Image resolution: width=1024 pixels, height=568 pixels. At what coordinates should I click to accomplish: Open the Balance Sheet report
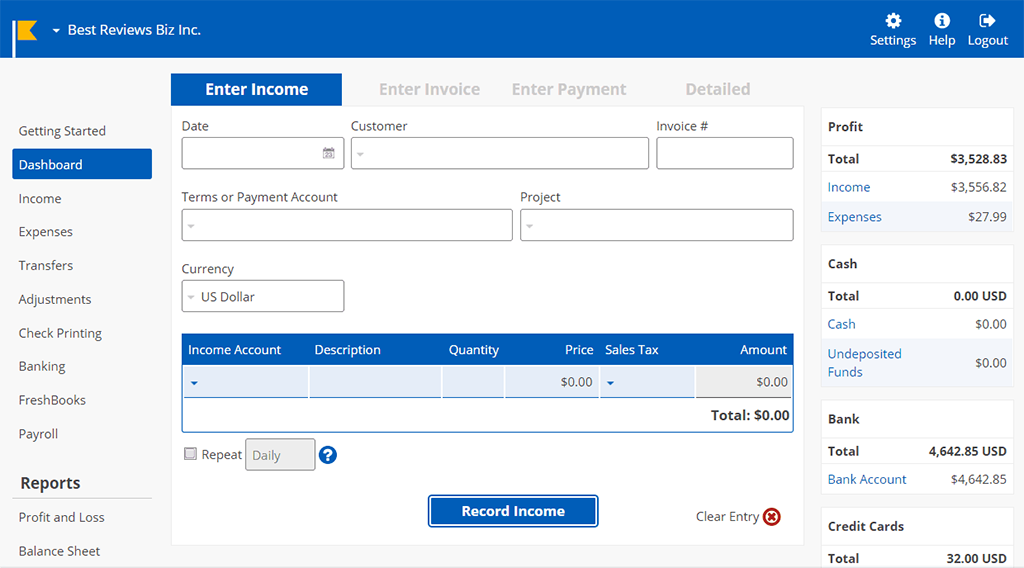pos(59,551)
